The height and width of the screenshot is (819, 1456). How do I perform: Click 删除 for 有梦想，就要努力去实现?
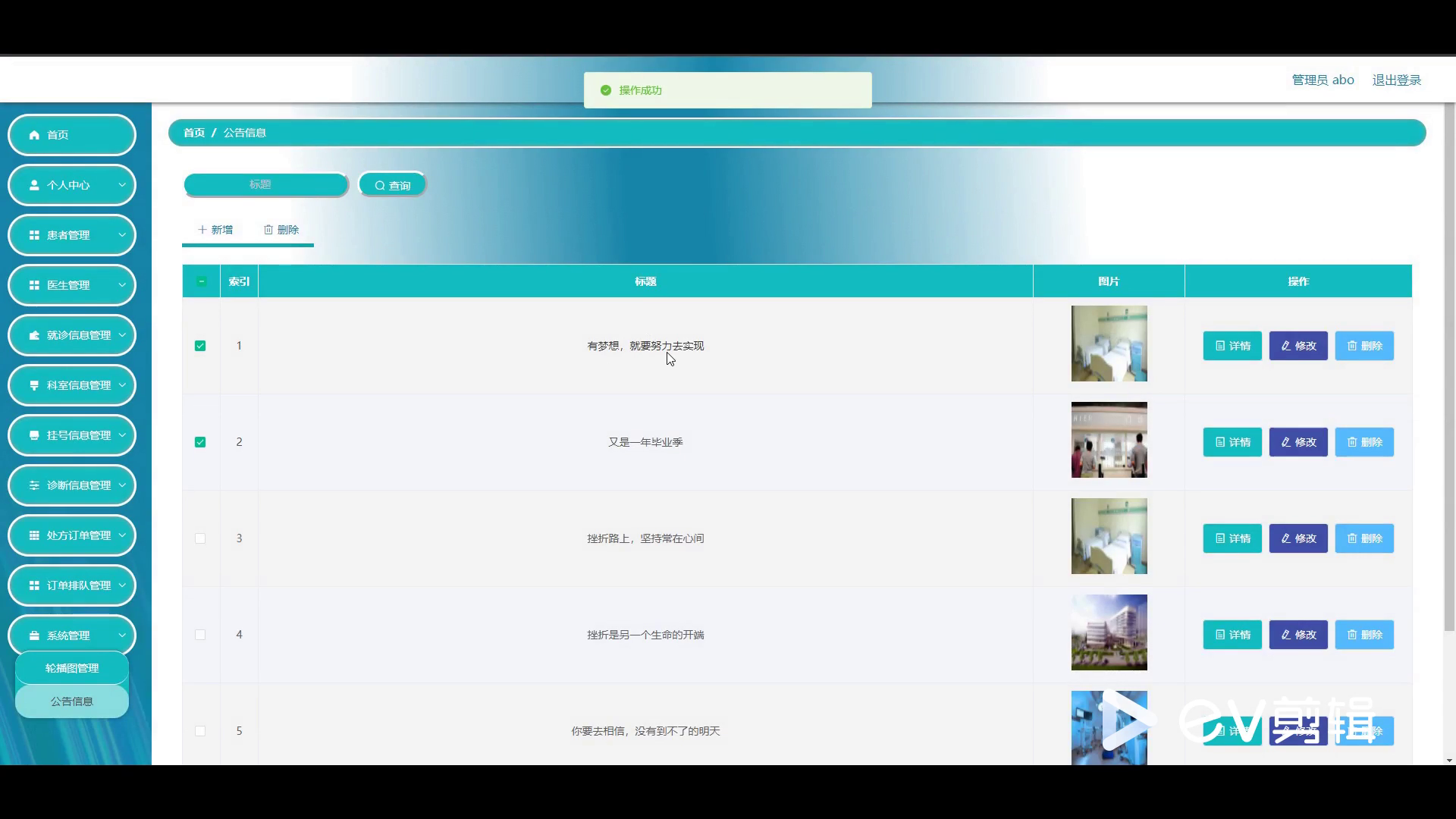click(x=1364, y=346)
